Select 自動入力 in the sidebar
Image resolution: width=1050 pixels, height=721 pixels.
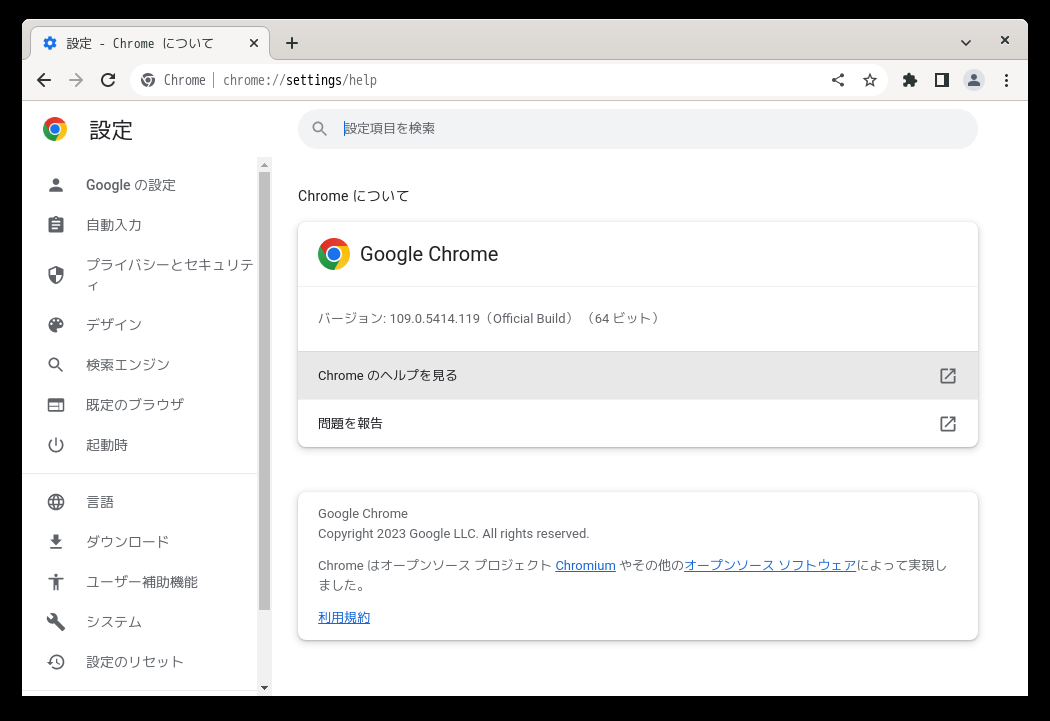click(114, 225)
